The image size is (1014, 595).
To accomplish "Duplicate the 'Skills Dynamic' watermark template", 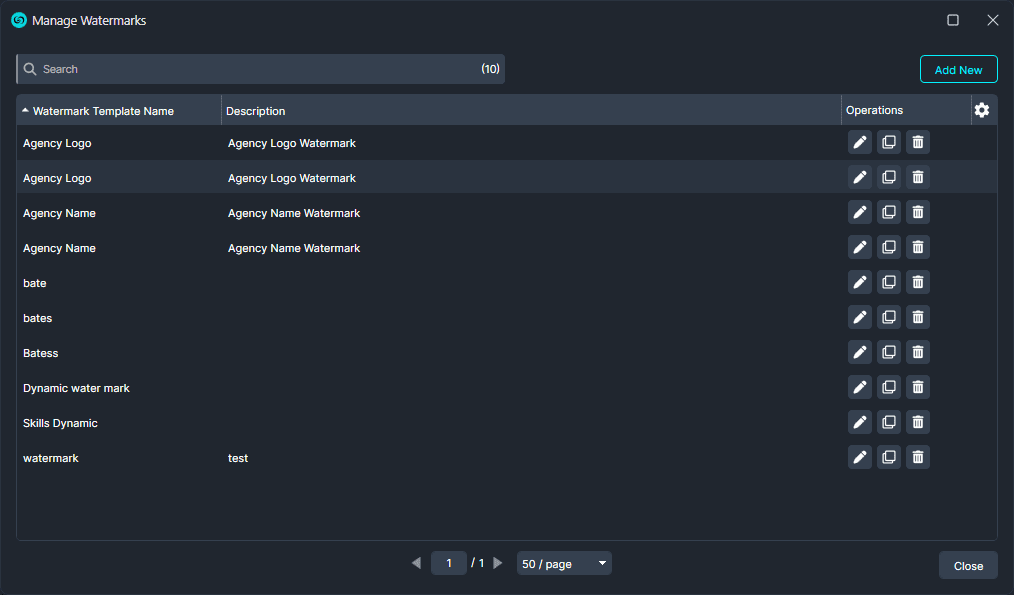I will click(888, 422).
